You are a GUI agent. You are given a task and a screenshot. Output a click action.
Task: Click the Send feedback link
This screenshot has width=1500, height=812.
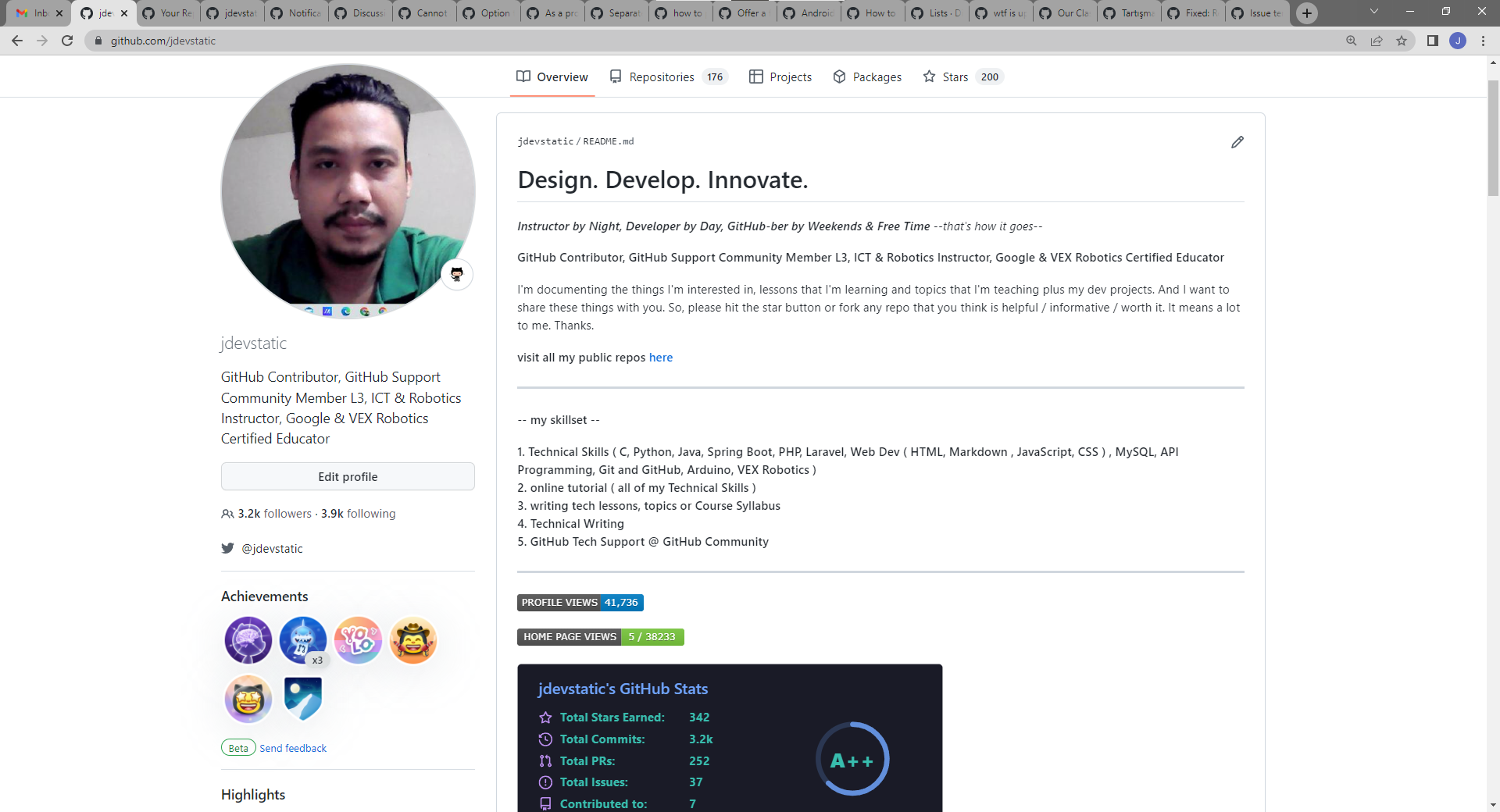tap(292, 747)
